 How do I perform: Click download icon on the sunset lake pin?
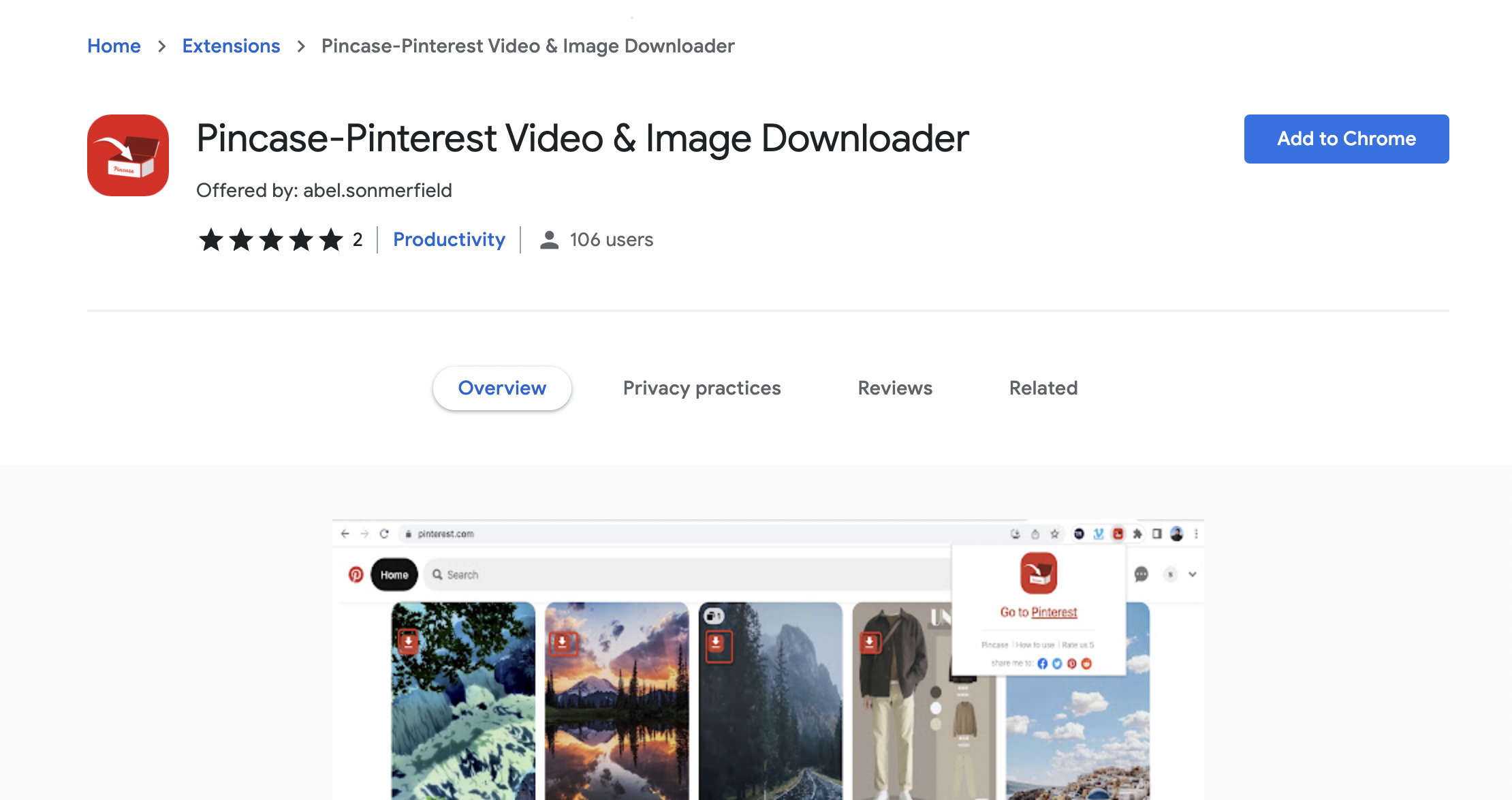[563, 643]
